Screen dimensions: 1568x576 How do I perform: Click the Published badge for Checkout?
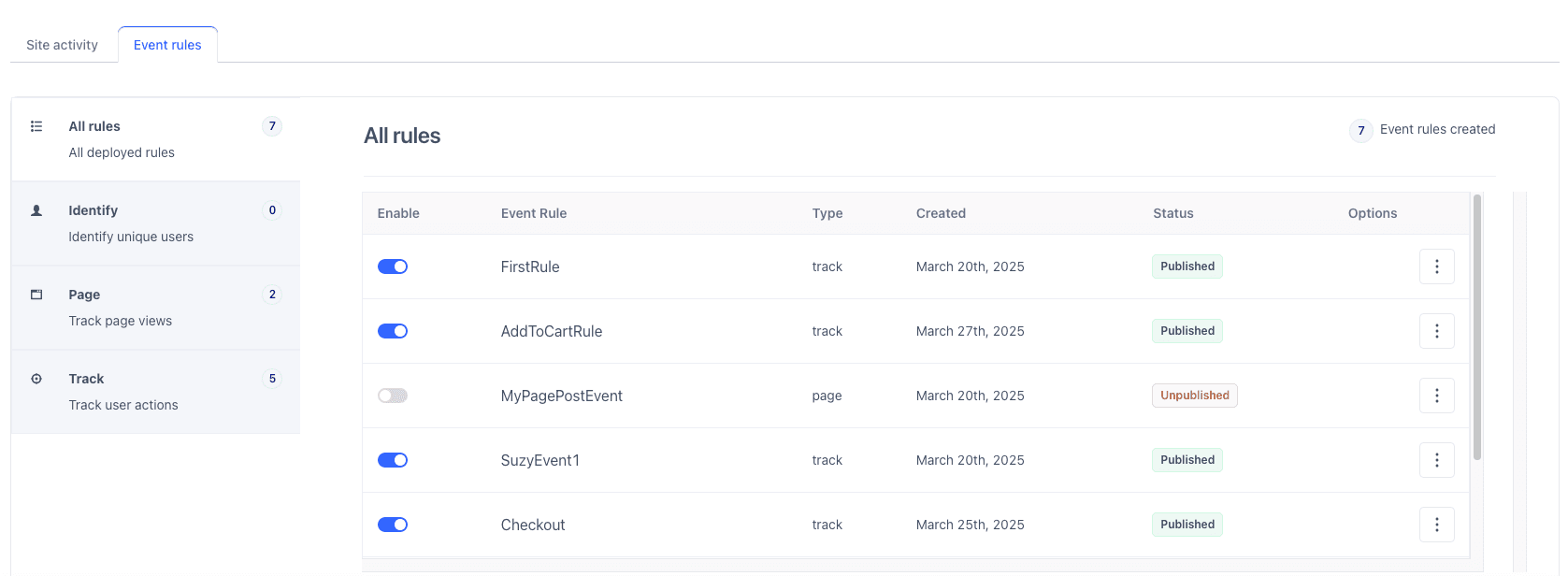[x=1187, y=525]
